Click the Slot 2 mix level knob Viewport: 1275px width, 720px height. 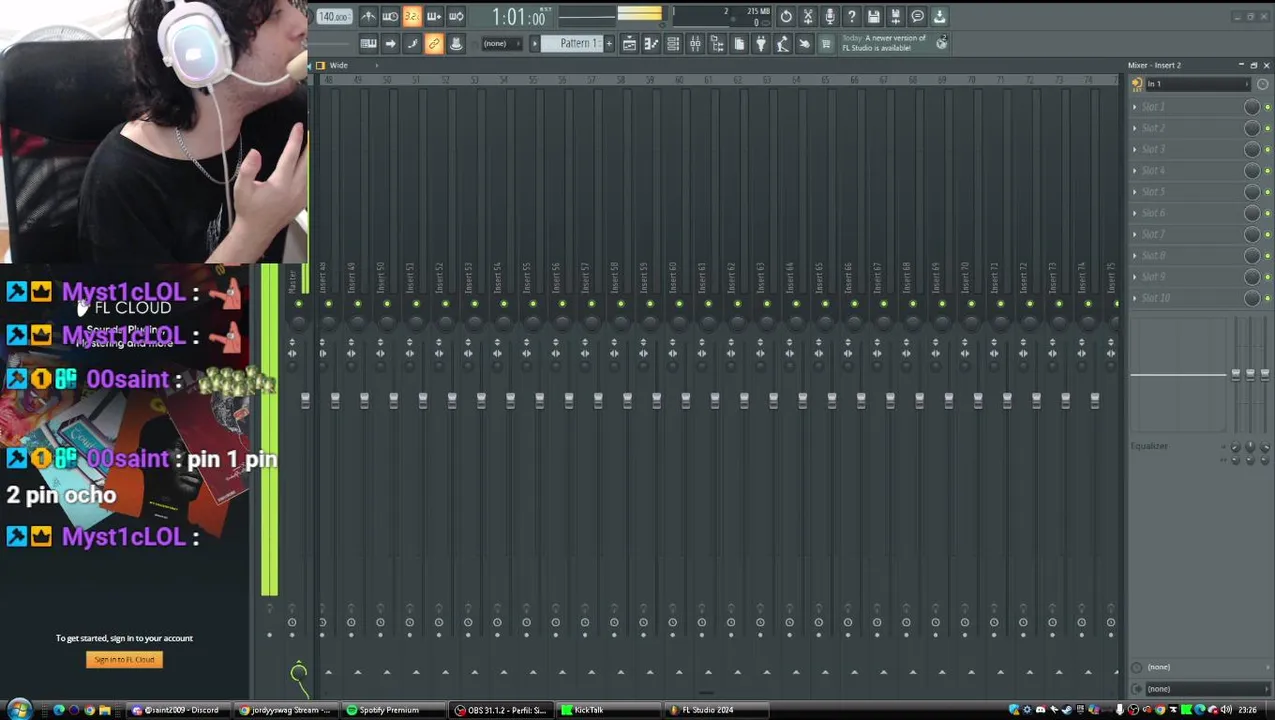(1252, 128)
